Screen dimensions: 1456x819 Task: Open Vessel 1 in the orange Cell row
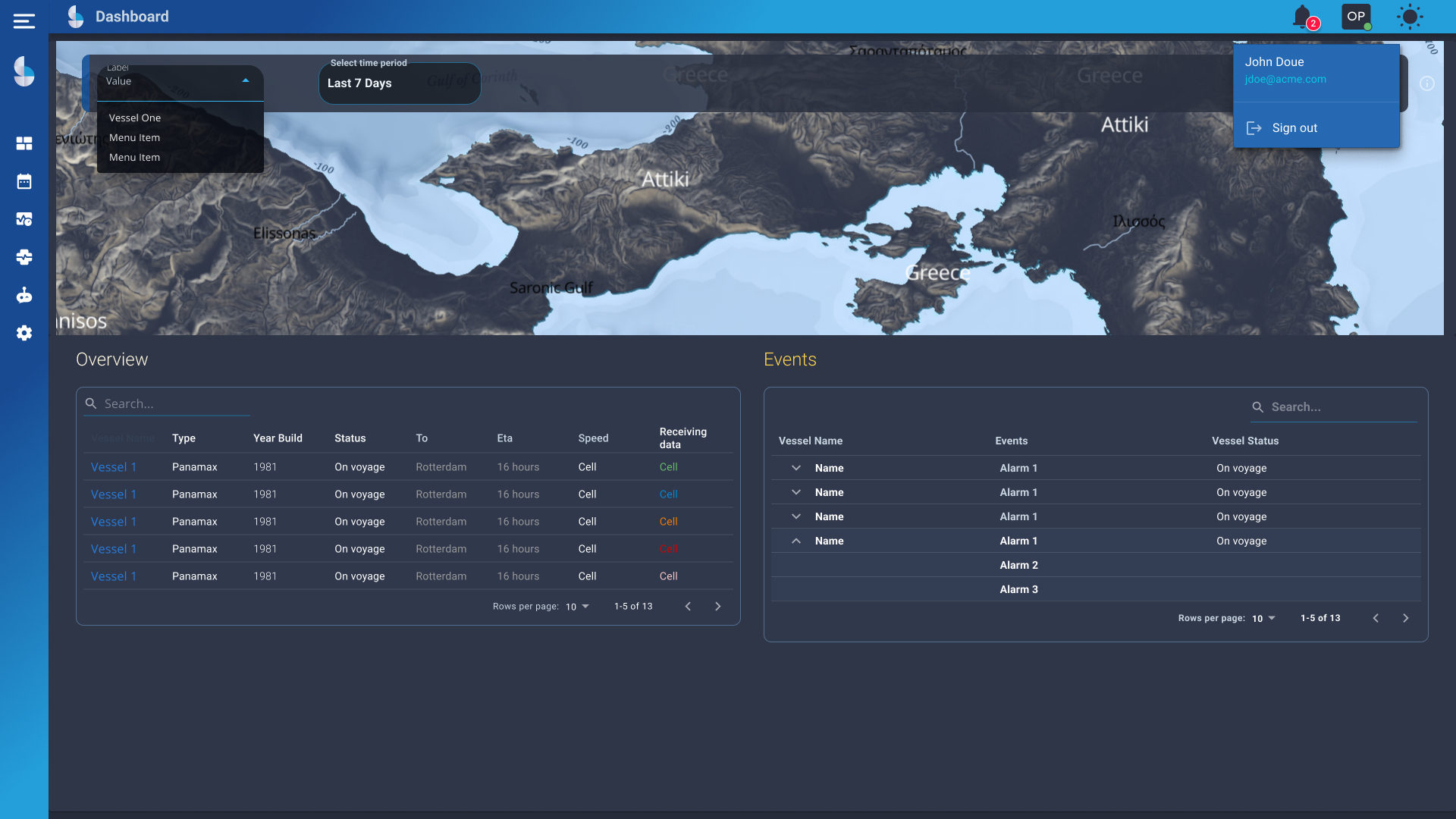tap(114, 522)
